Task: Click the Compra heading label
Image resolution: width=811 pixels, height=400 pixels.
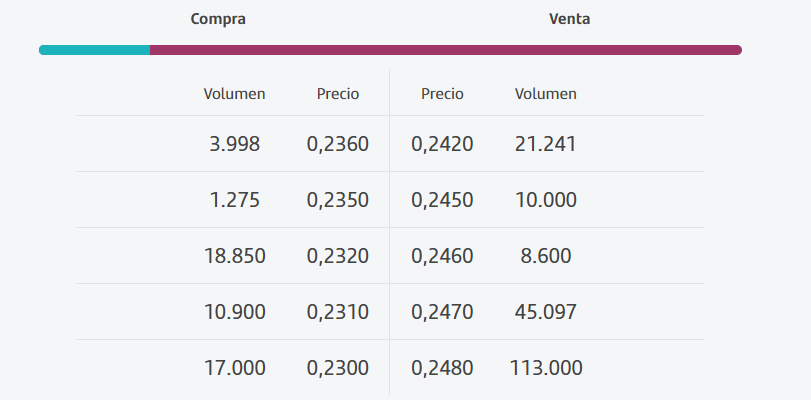Action: point(218,19)
